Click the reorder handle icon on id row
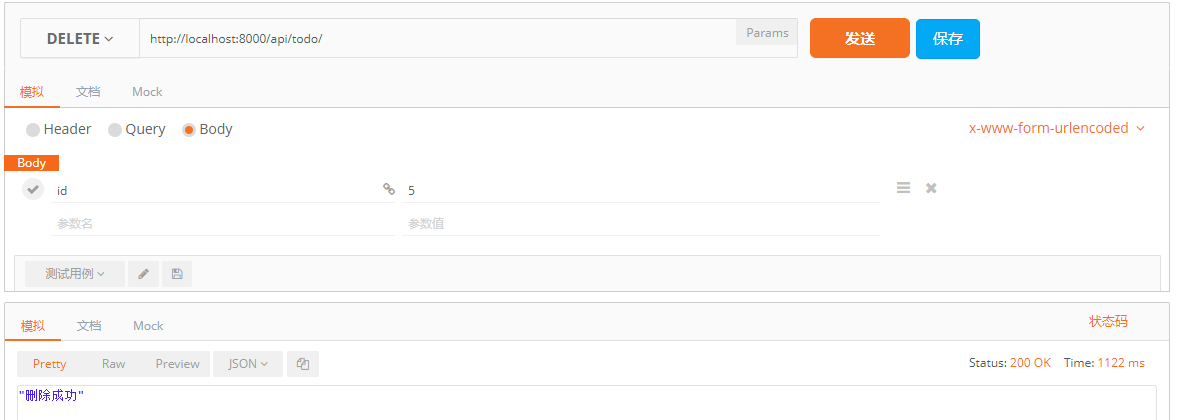This screenshot has height=420, width=1180. (903, 188)
